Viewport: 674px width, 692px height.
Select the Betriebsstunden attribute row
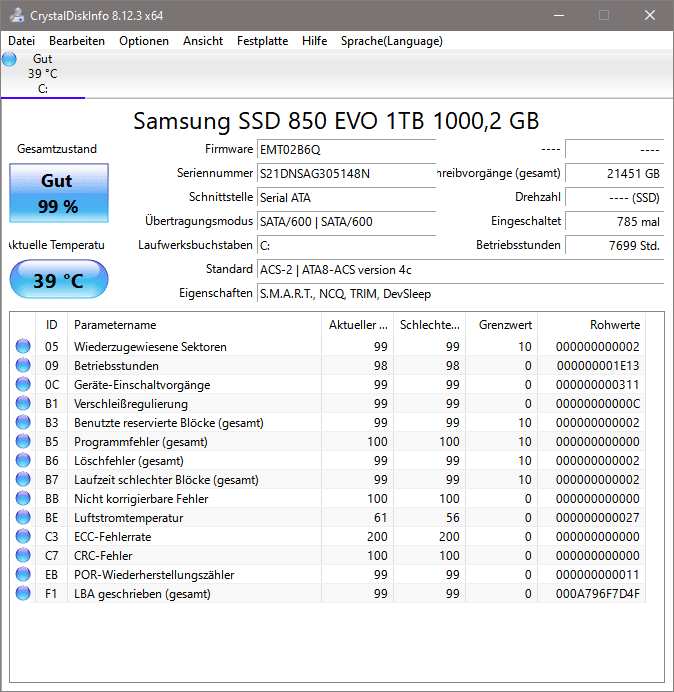click(330, 365)
